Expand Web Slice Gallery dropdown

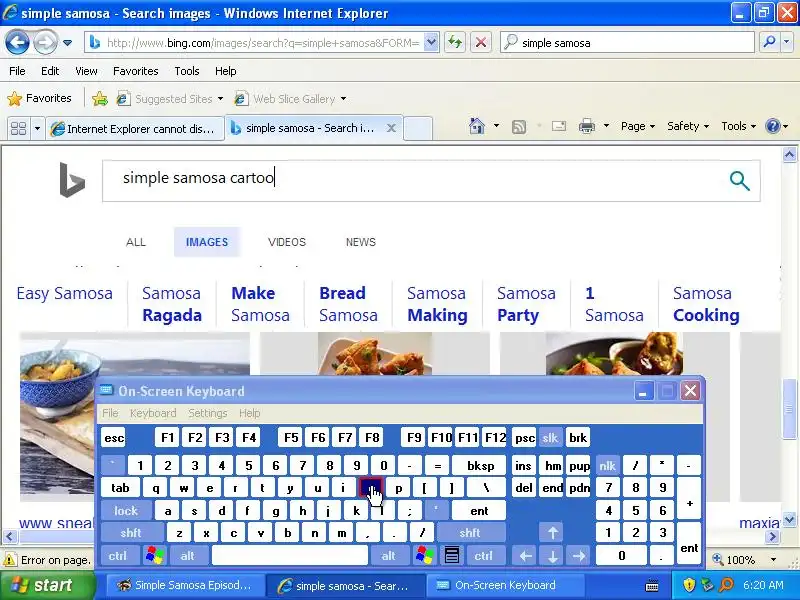(343, 98)
